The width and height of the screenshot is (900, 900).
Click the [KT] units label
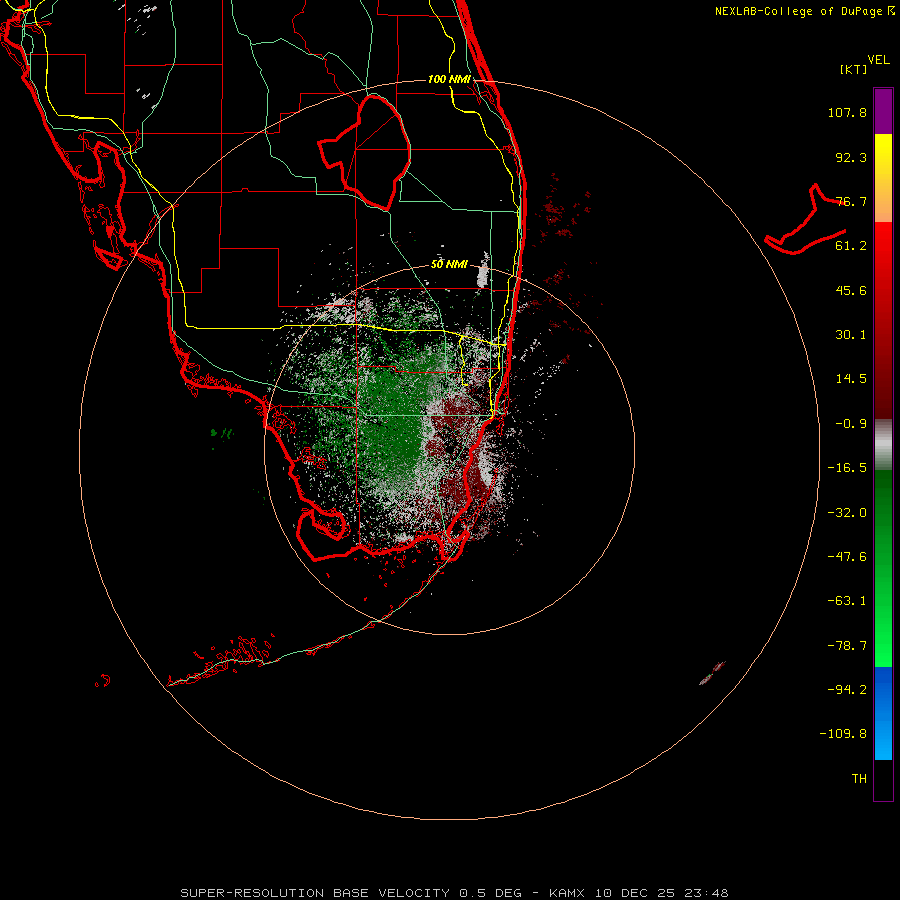click(853, 69)
